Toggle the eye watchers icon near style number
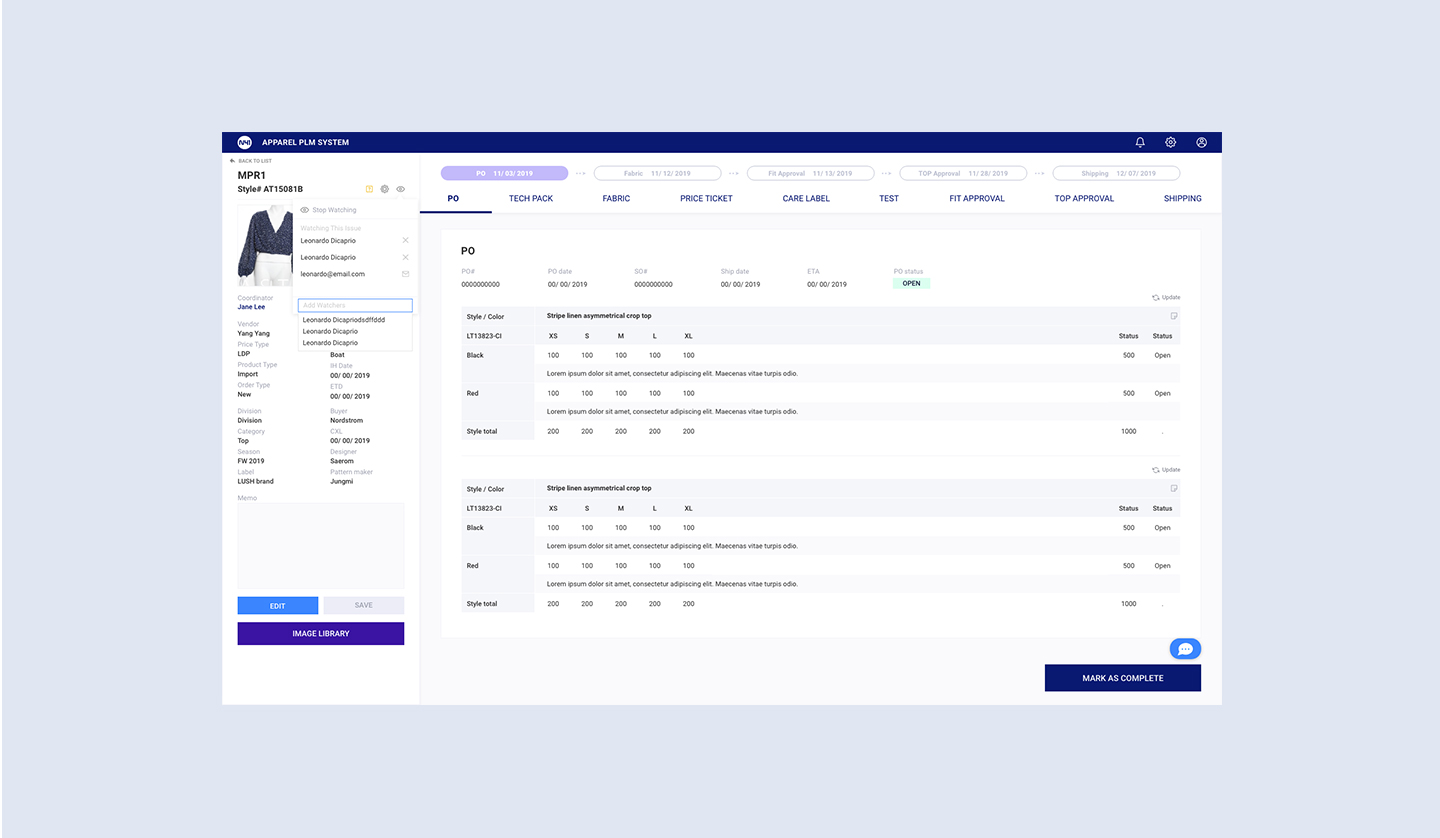 click(x=401, y=189)
